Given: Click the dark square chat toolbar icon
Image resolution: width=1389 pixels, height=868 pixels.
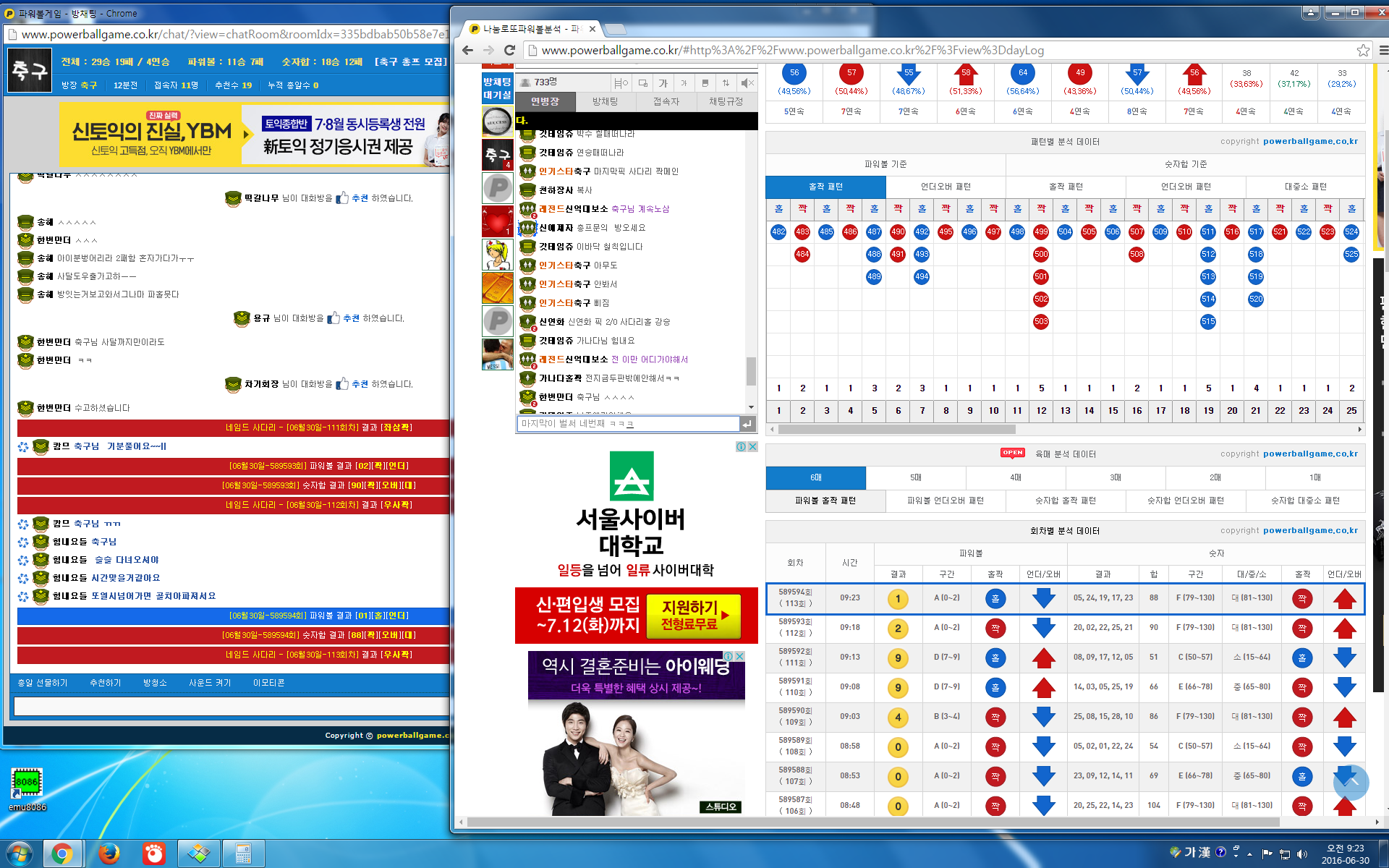Looking at the screenshot, I should [705, 82].
